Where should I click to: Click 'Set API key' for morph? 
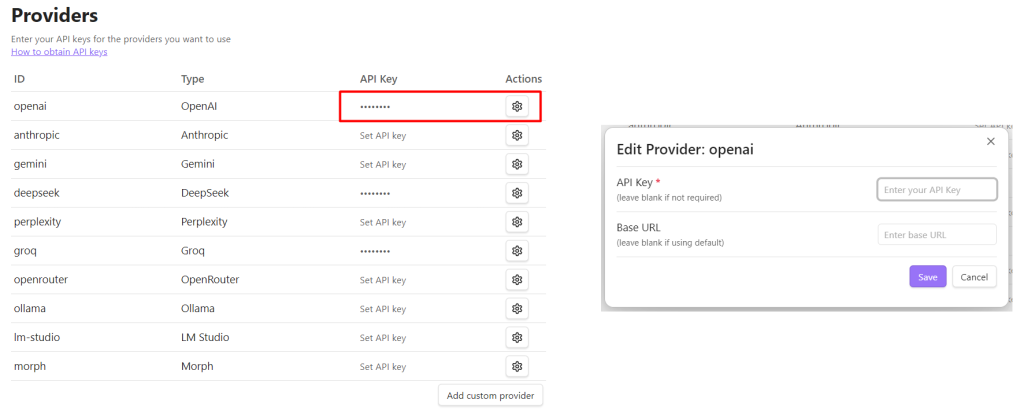[x=383, y=367]
